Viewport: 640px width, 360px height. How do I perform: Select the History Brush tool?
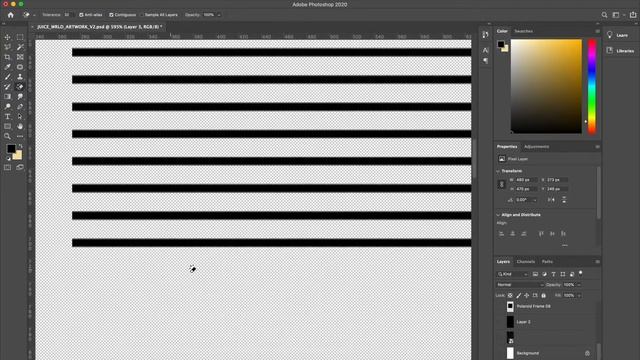tap(7, 87)
